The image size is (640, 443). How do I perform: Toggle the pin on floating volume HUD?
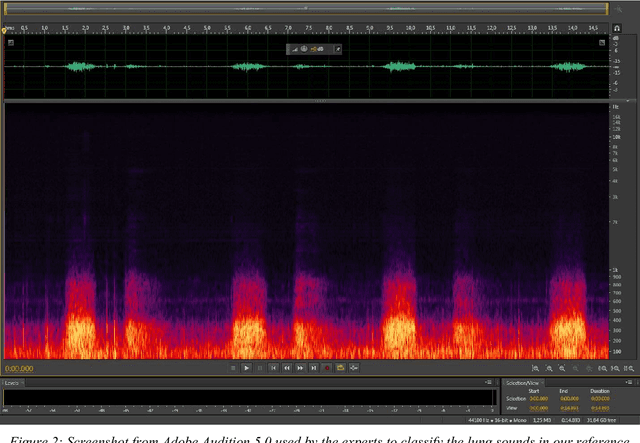pyautogui.click(x=337, y=48)
